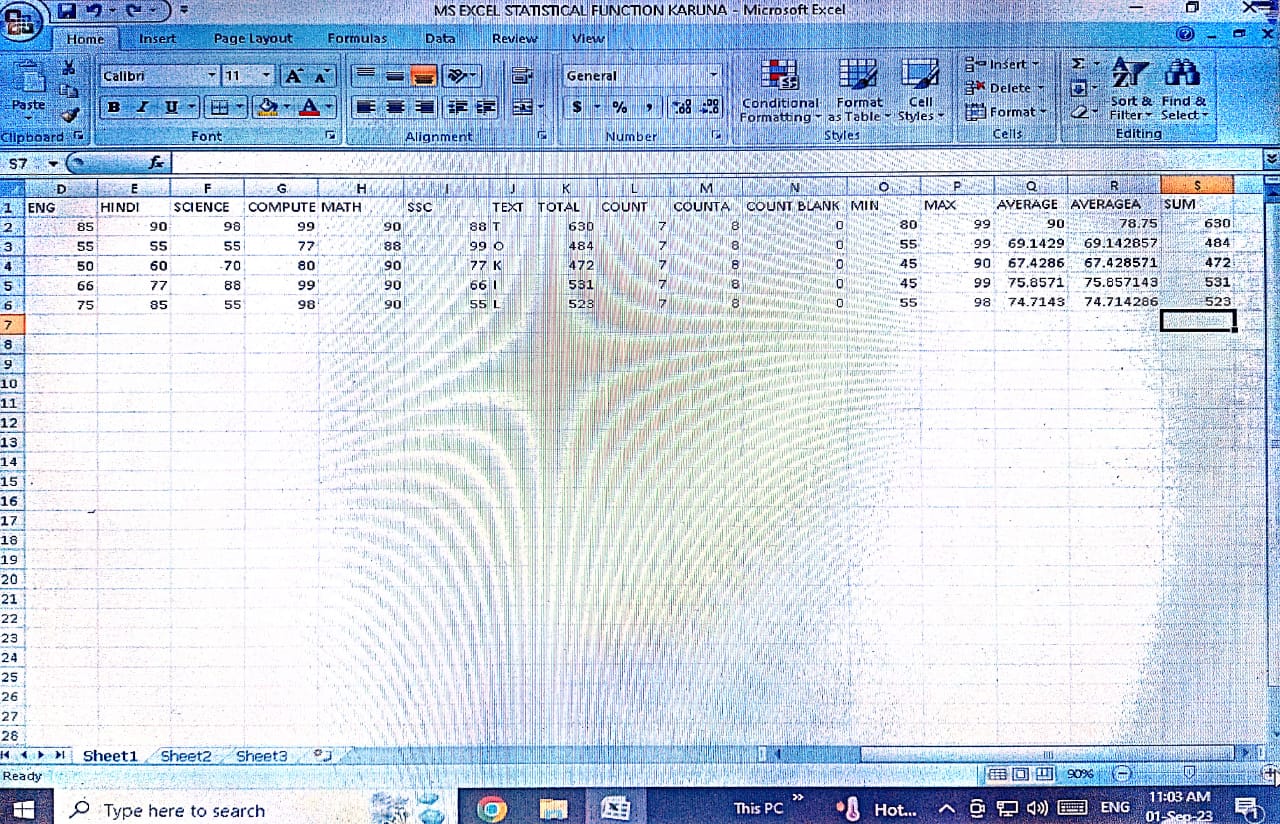Screen dimensions: 1280x824
Task: Click the Percent Style icon
Action: [x=620, y=107]
